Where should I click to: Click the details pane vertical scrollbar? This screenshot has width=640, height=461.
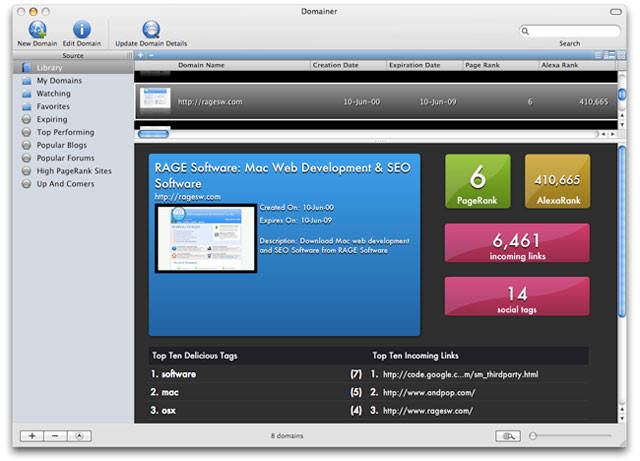pyautogui.click(x=622, y=231)
